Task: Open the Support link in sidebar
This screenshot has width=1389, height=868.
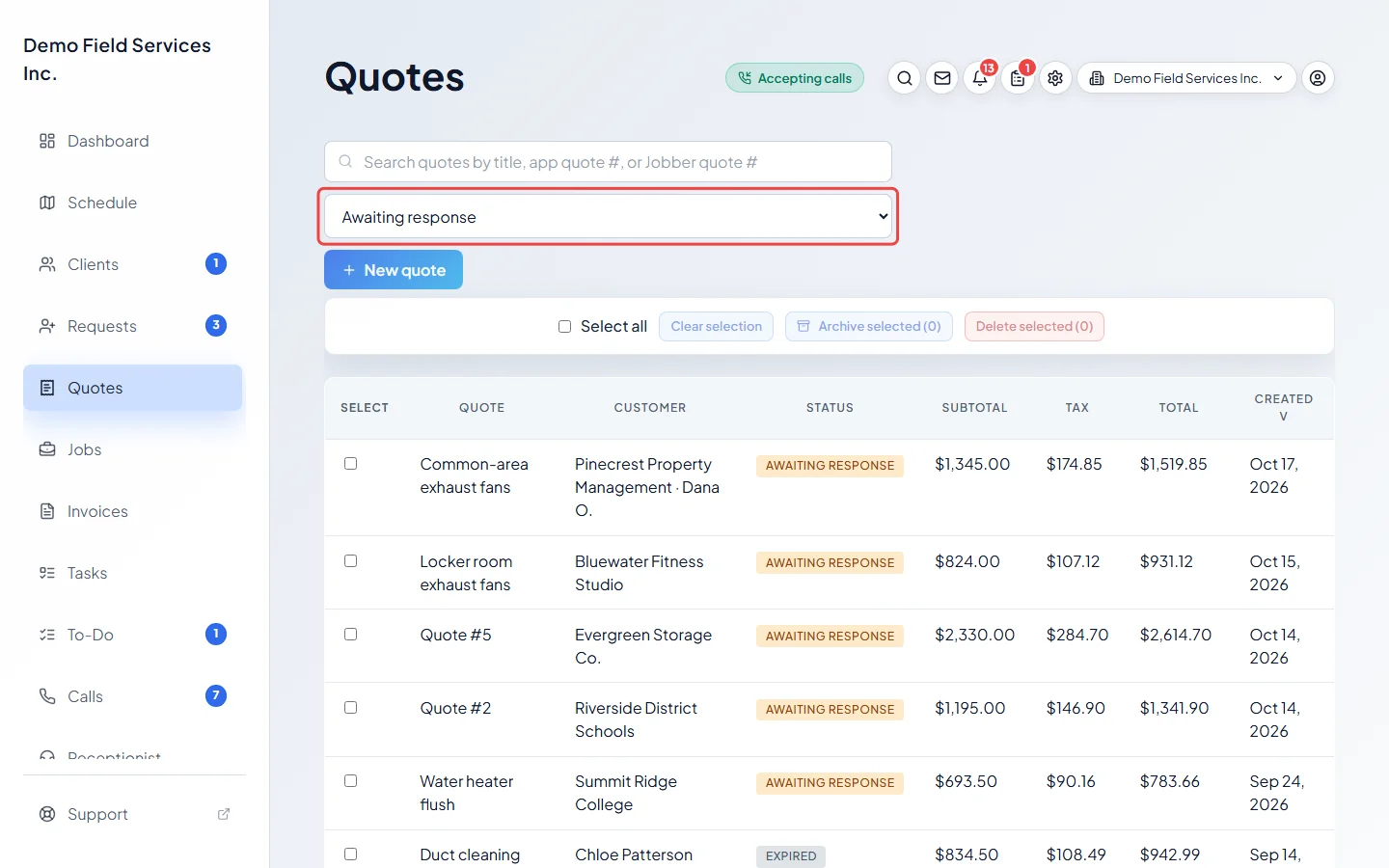Action: 133,814
